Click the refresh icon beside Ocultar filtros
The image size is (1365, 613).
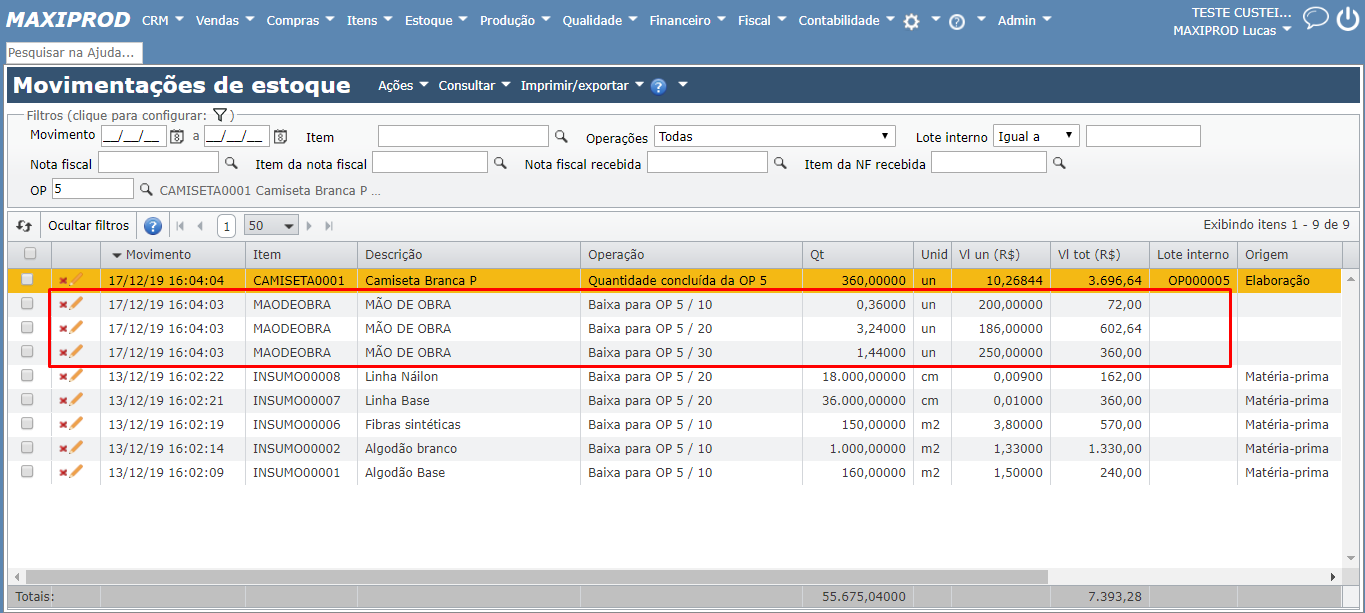click(x=24, y=226)
